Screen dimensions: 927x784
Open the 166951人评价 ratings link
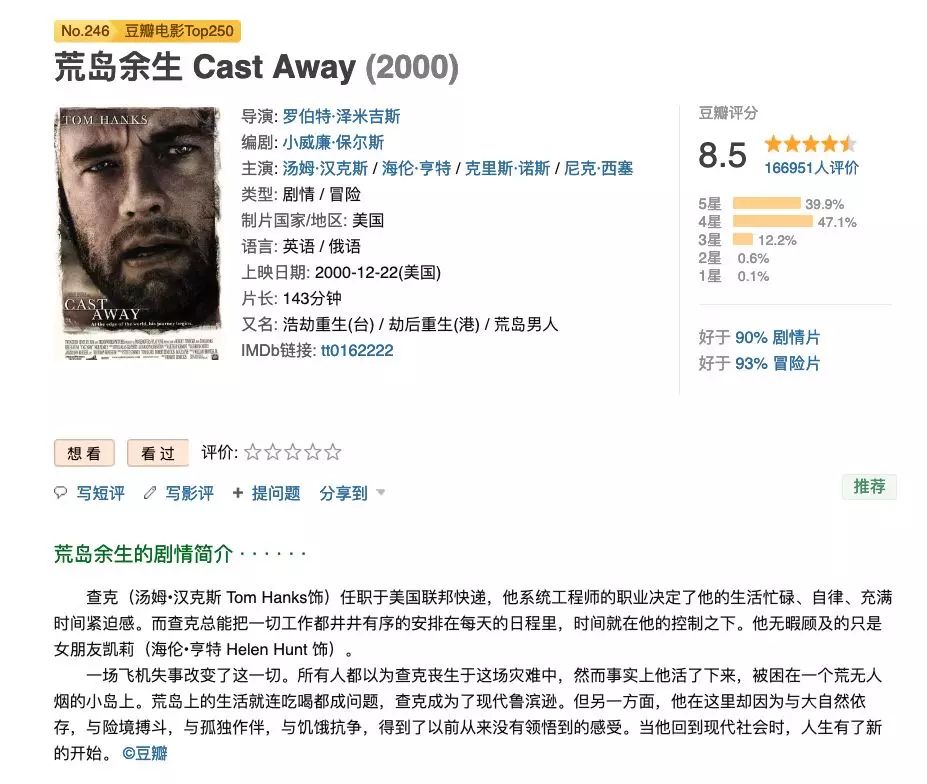pos(811,168)
